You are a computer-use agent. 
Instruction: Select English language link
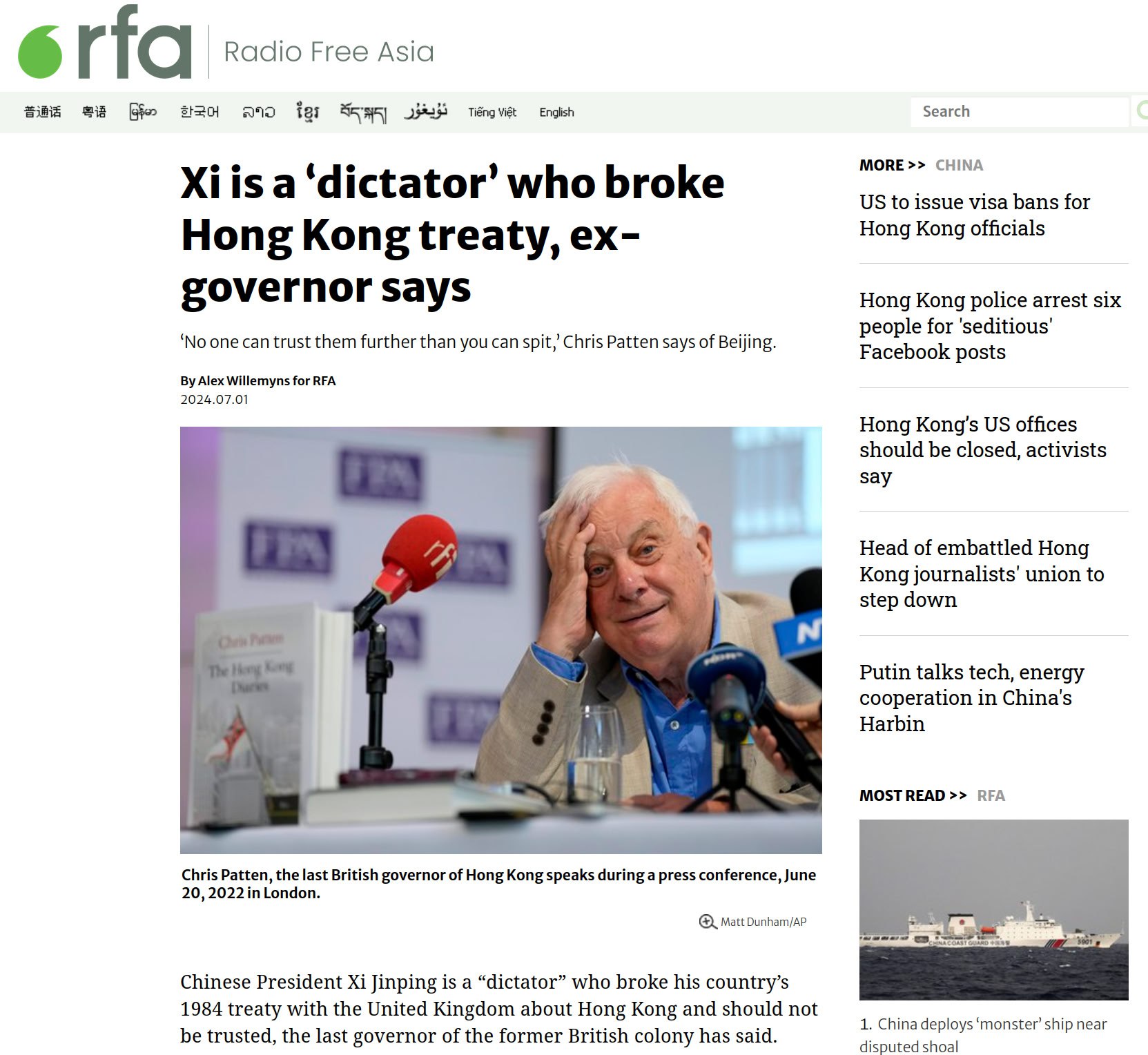[x=556, y=112]
